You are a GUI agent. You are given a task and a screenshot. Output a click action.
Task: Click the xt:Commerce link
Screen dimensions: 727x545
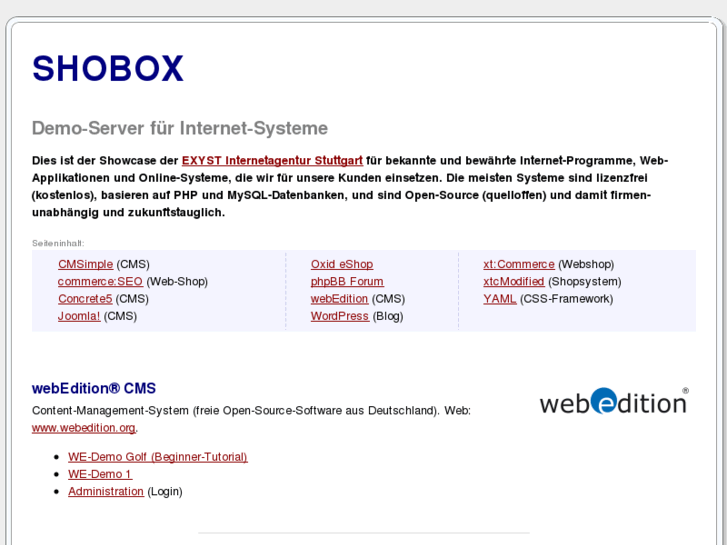(518, 264)
